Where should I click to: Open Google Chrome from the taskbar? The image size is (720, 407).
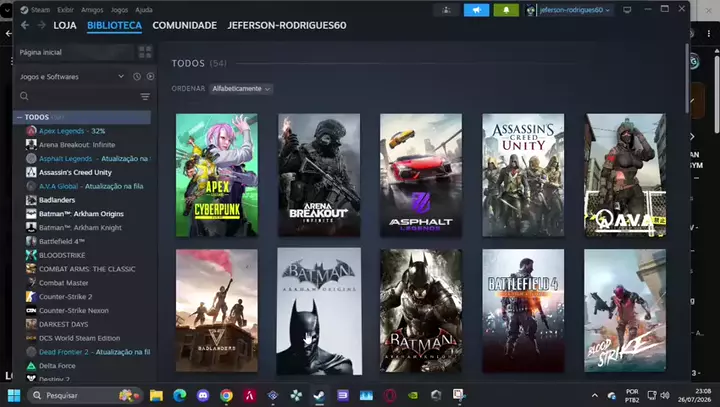coord(226,395)
